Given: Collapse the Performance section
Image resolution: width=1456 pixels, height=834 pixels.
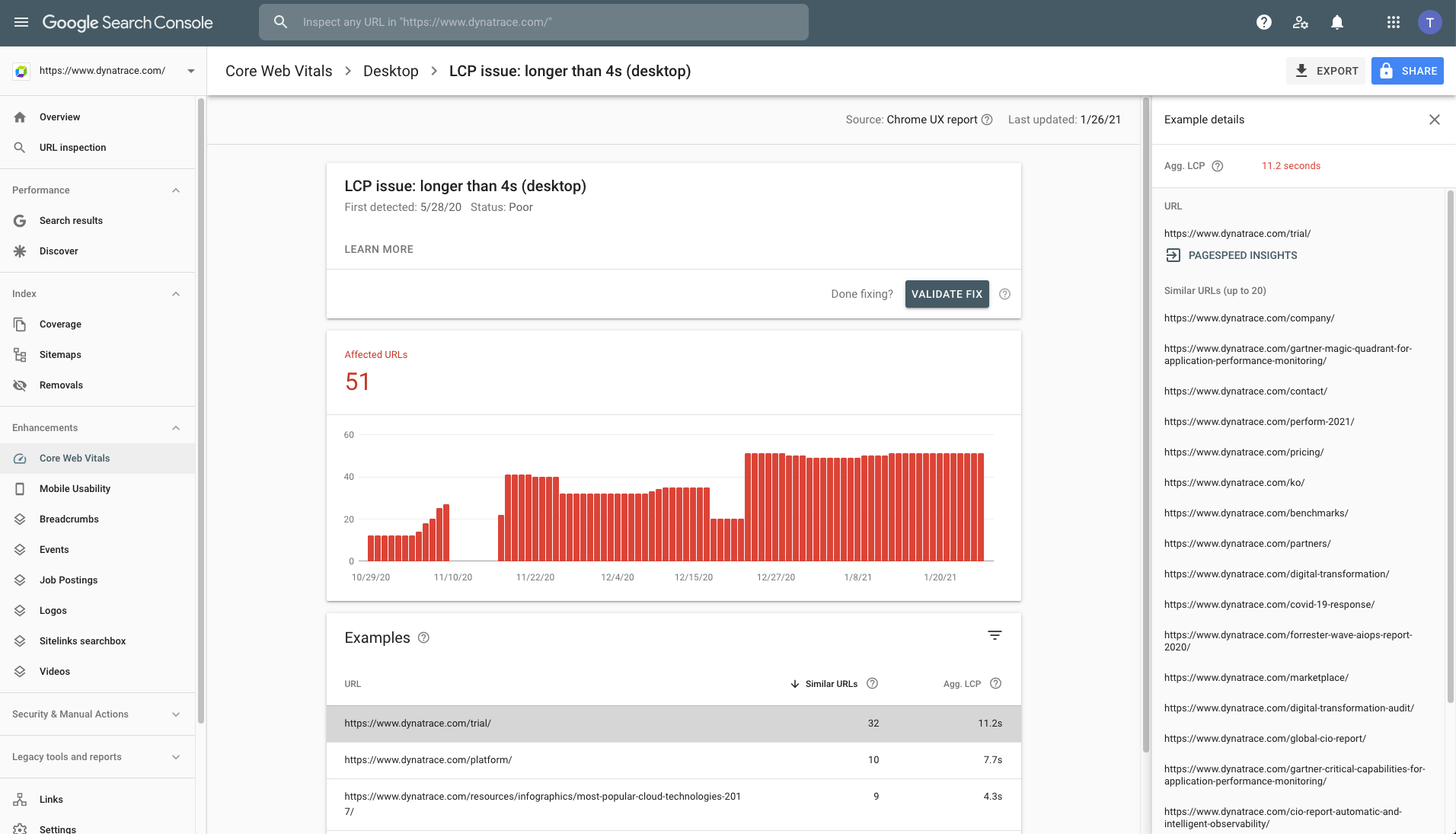Looking at the screenshot, I should pyautogui.click(x=176, y=190).
